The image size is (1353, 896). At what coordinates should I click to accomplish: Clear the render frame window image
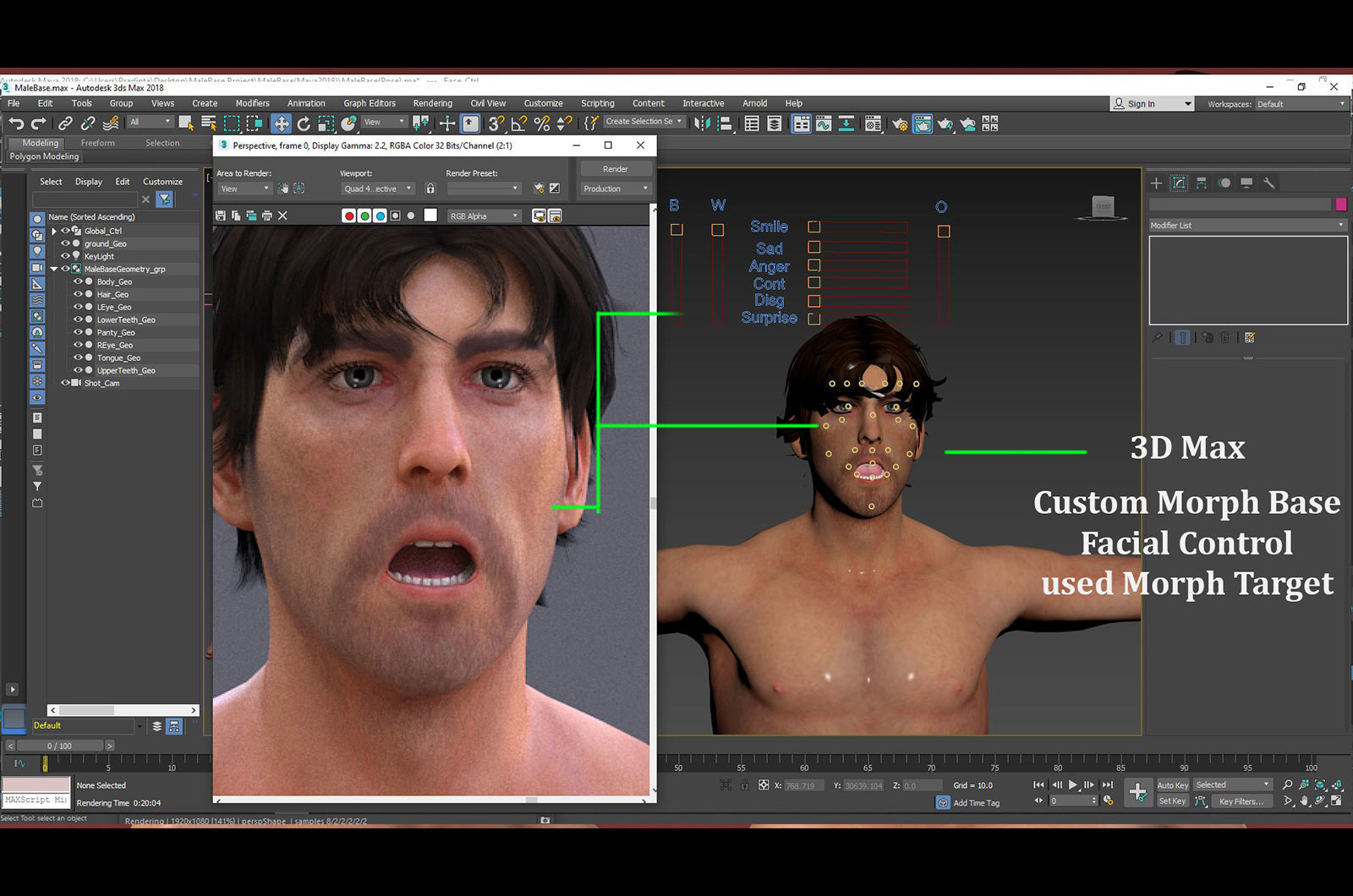(282, 216)
